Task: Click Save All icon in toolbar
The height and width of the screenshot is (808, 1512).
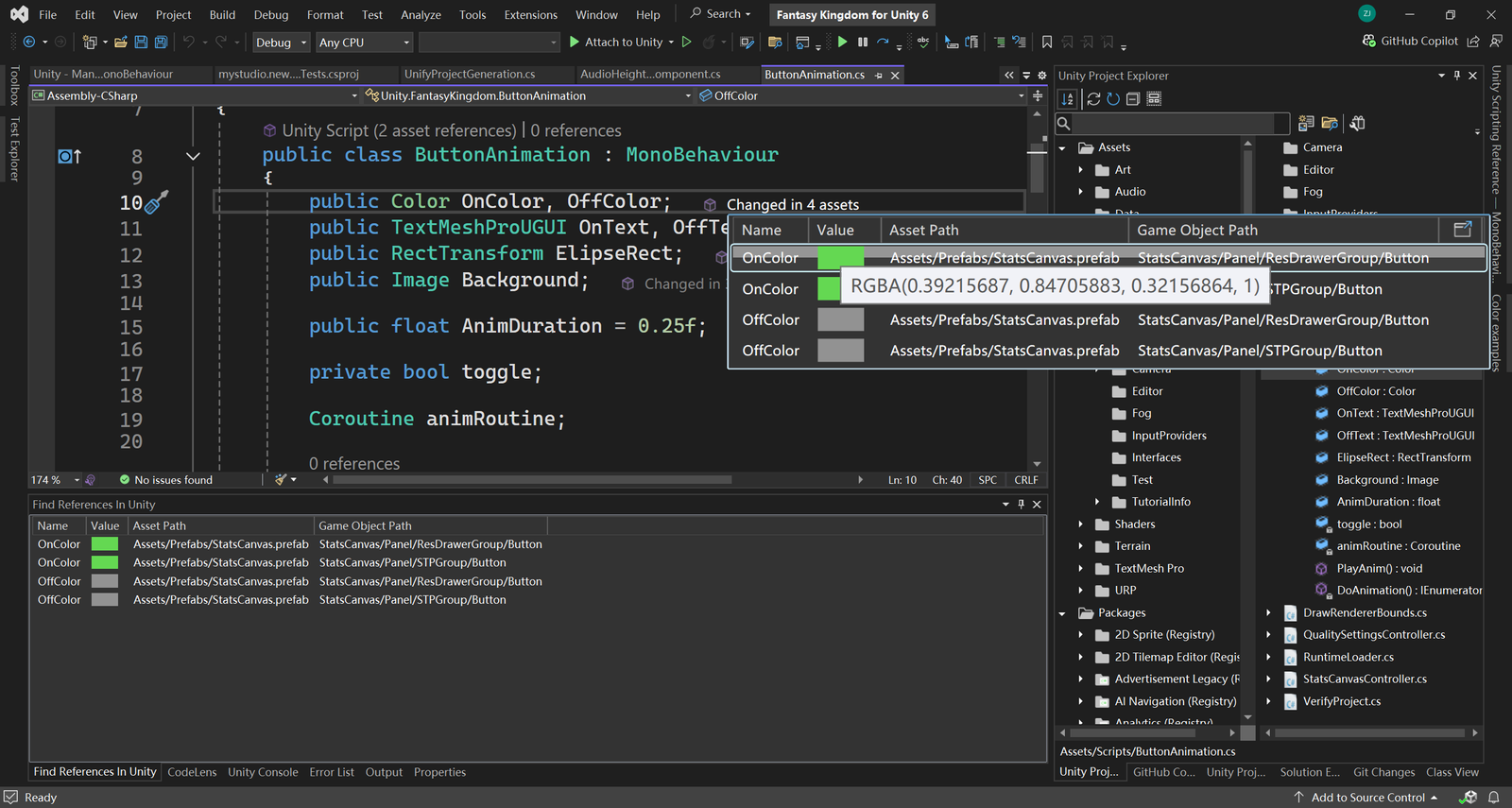Action: (x=161, y=42)
